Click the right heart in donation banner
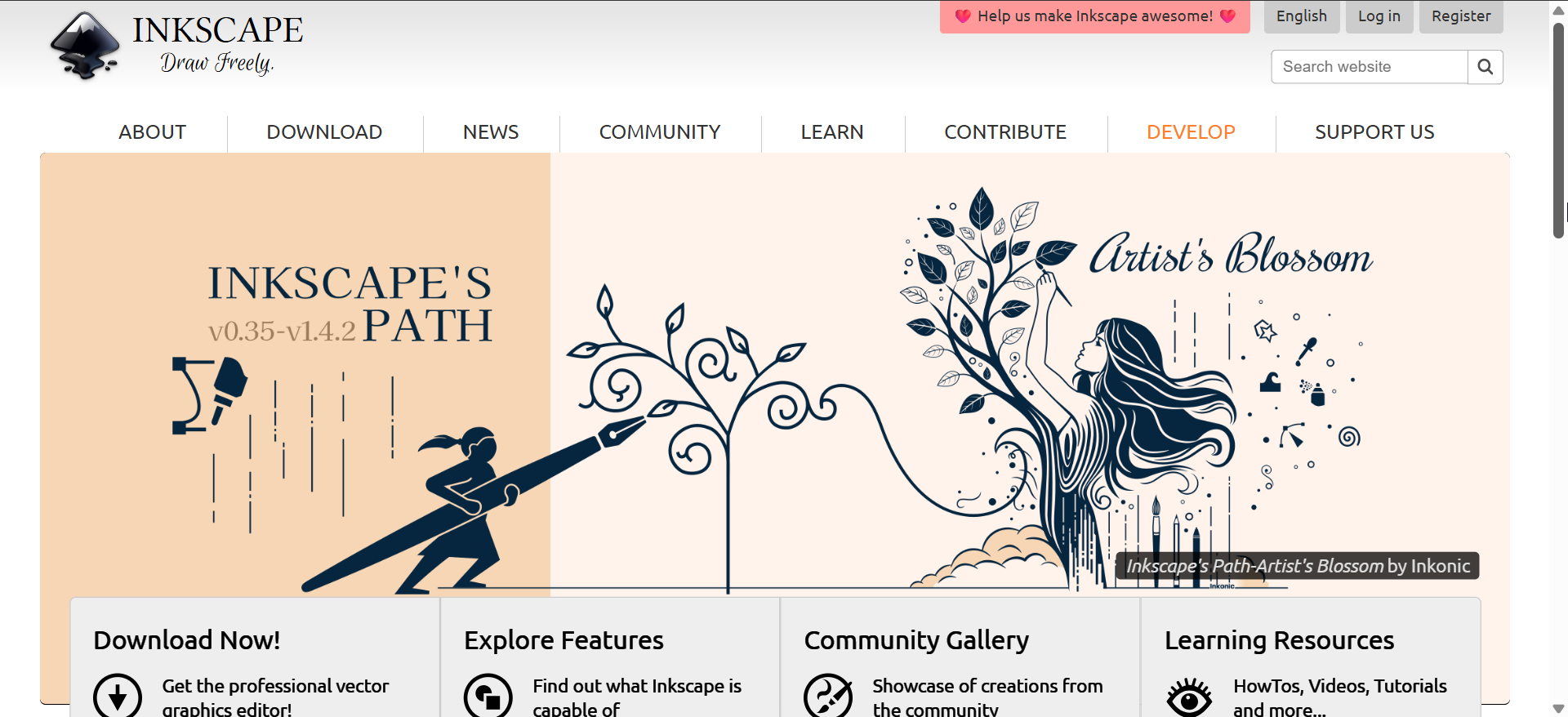Viewport: 1568px width, 717px height. [1227, 16]
